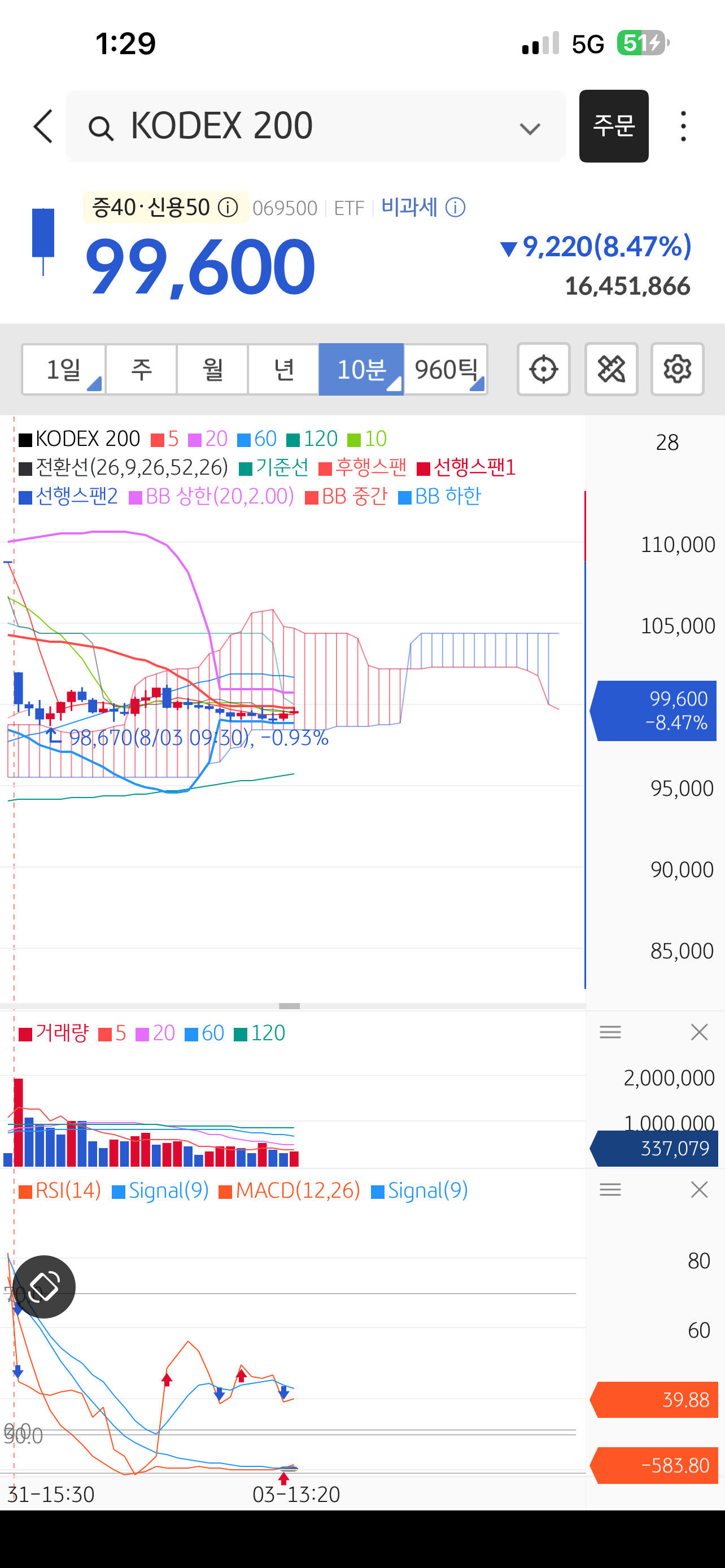Tap the green 10 moving average swatch

tap(353, 440)
